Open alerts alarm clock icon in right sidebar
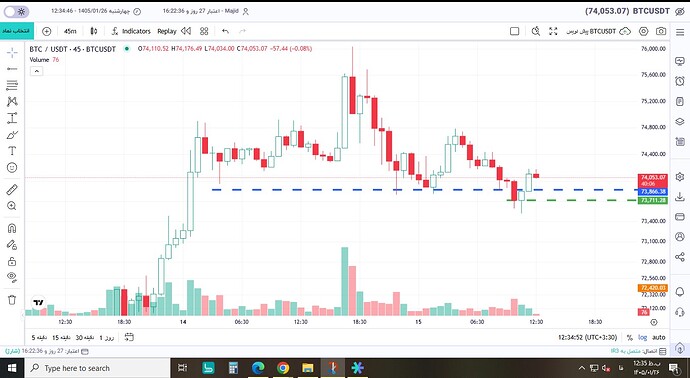 click(680, 81)
